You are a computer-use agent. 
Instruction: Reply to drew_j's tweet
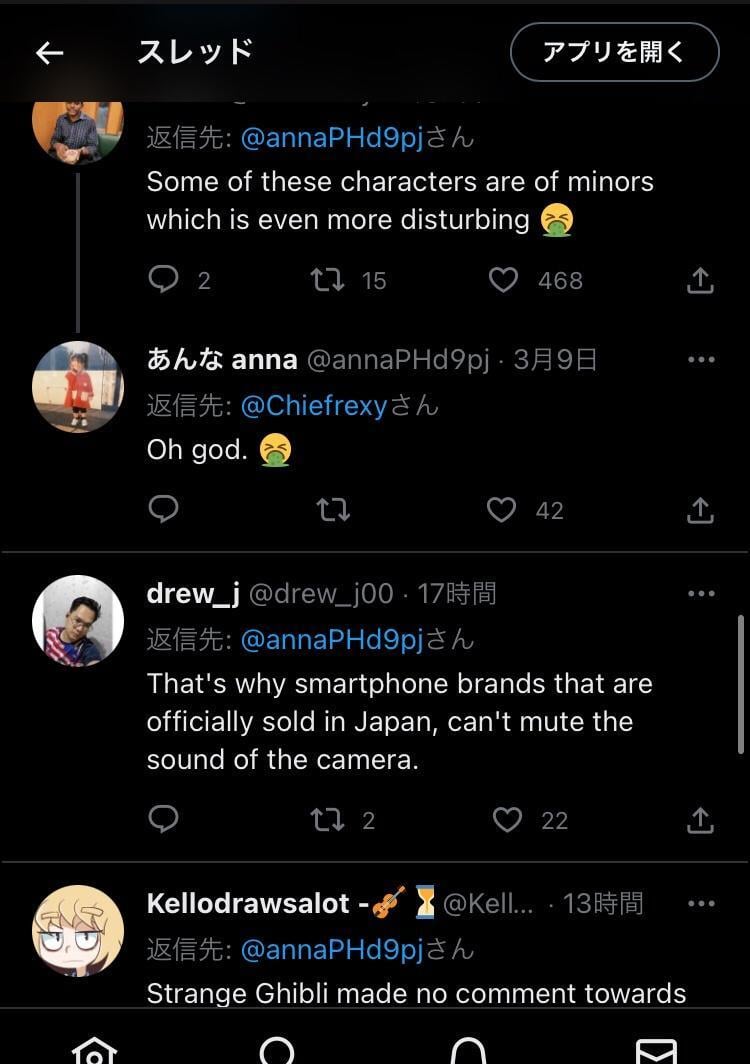(x=163, y=820)
